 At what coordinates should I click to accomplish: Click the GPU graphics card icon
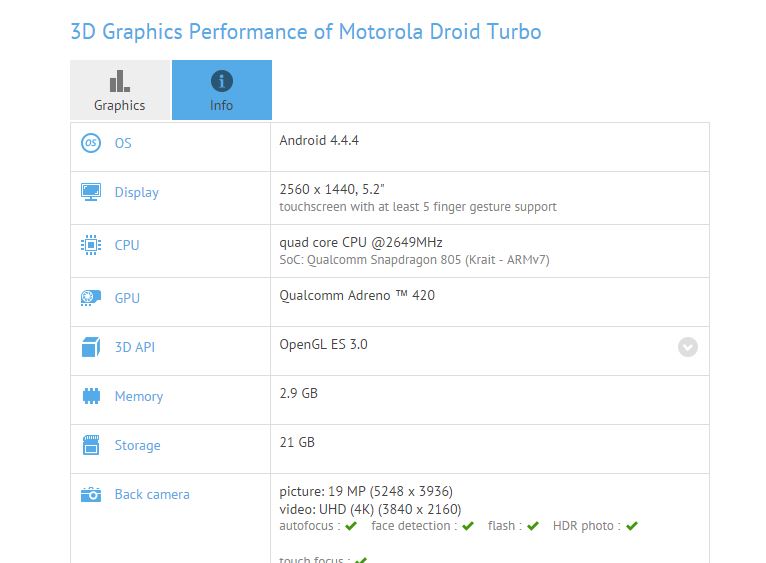coord(91,298)
